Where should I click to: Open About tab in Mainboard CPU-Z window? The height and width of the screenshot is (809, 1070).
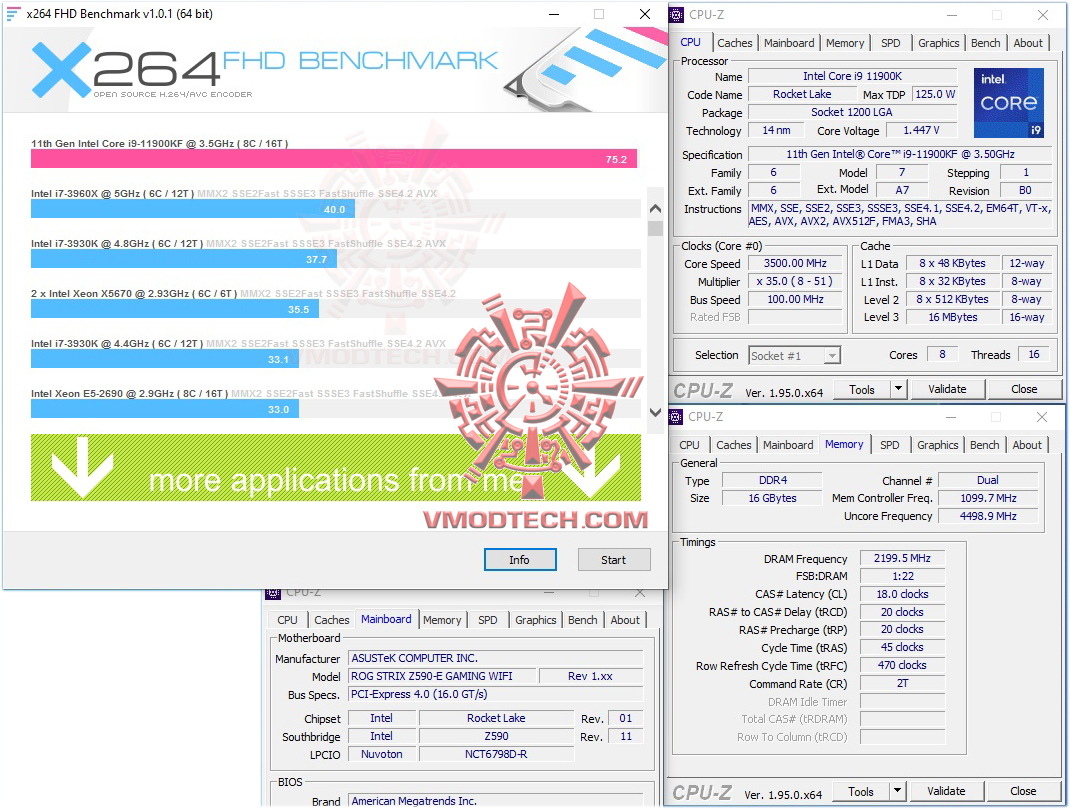click(x=625, y=620)
